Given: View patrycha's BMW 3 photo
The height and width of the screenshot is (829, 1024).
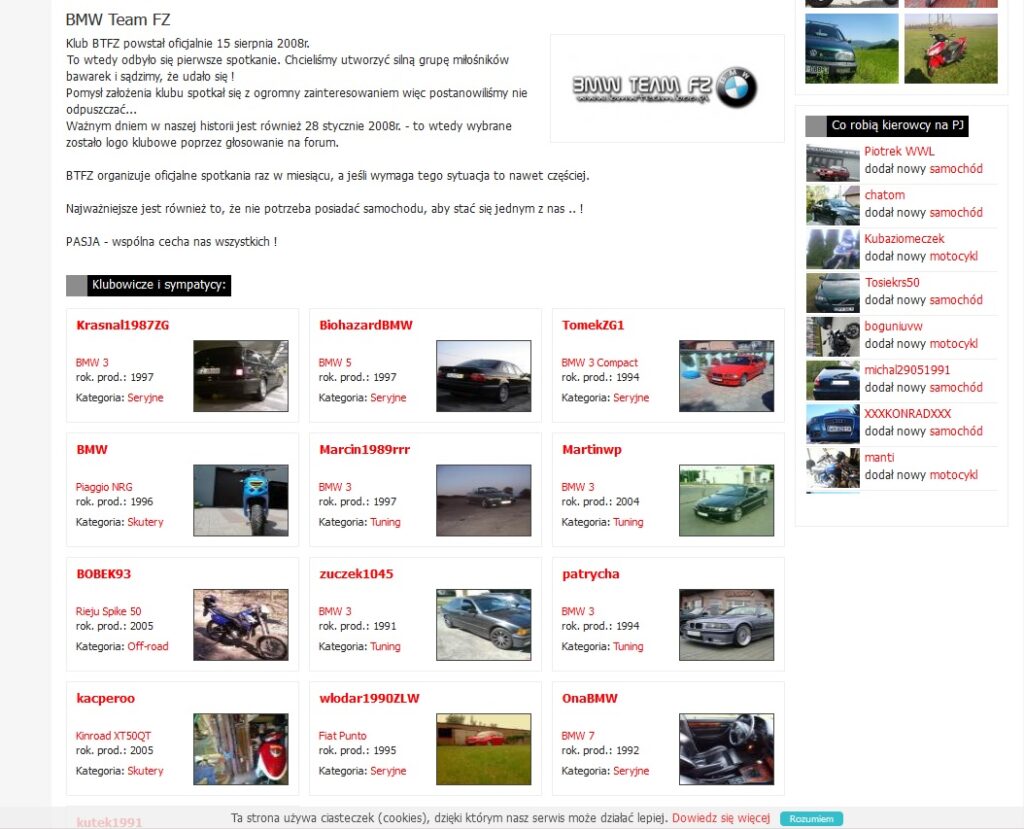Looking at the screenshot, I should (726, 625).
